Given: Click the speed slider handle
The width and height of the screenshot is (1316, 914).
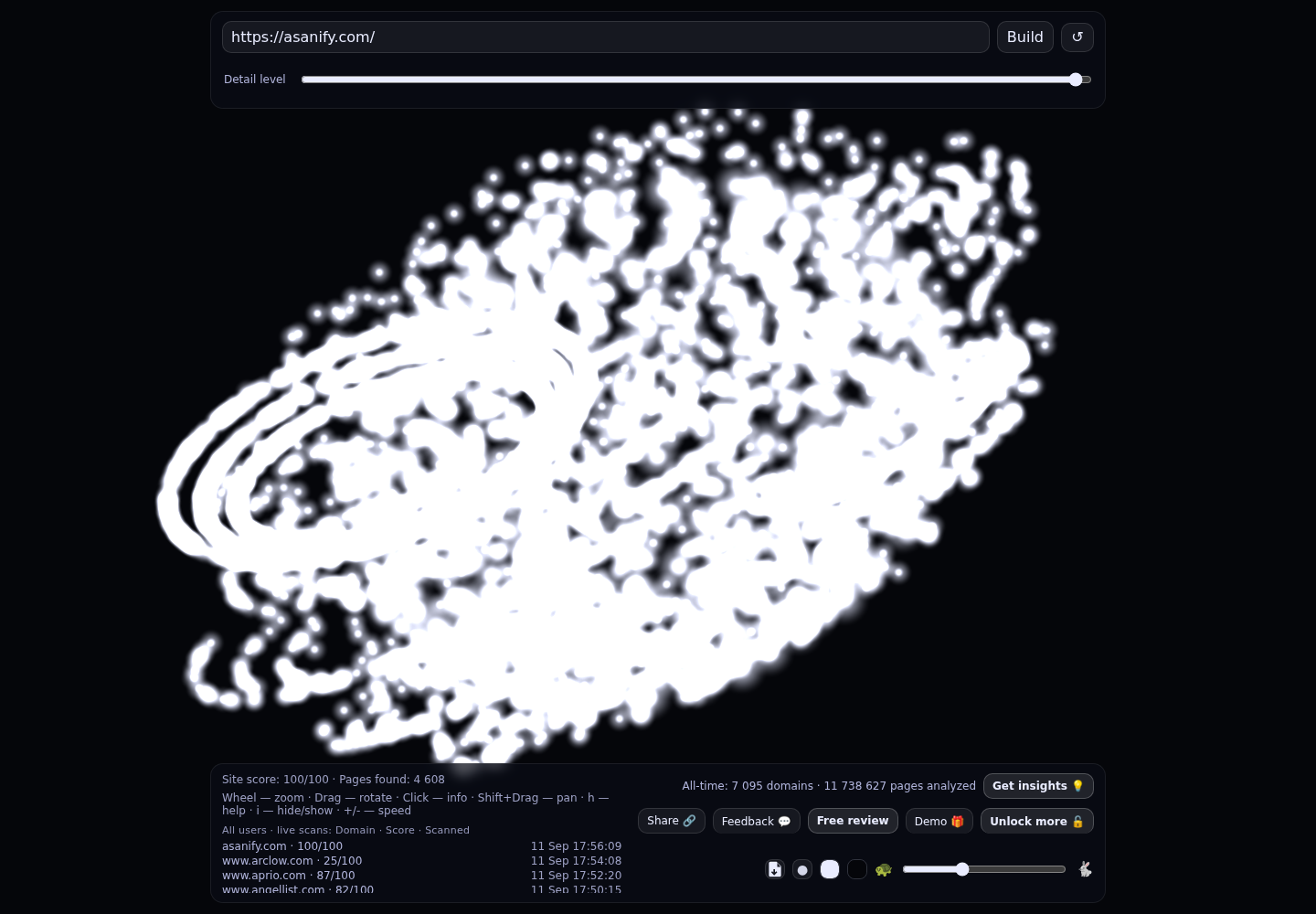Looking at the screenshot, I should [x=962, y=869].
